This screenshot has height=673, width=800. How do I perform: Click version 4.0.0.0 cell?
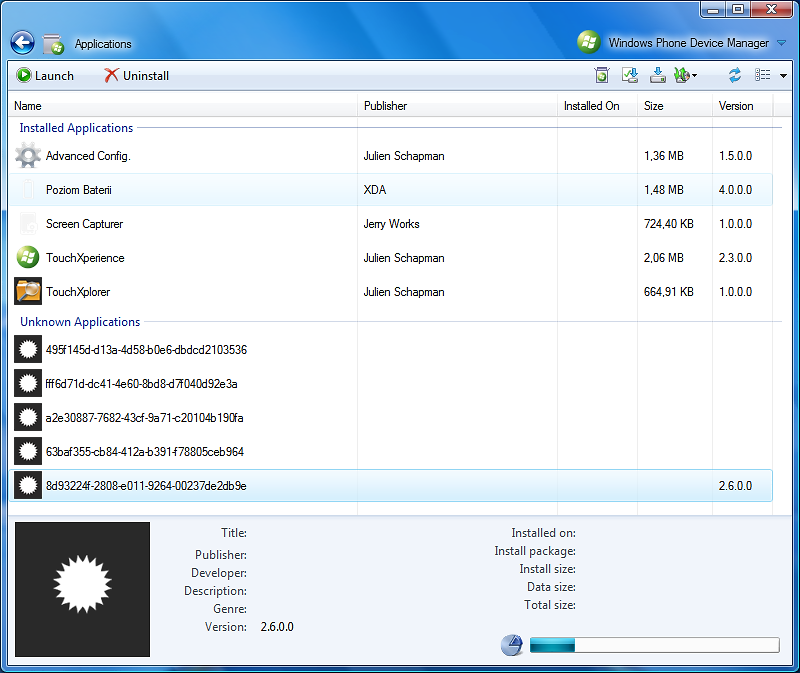[x=735, y=190]
